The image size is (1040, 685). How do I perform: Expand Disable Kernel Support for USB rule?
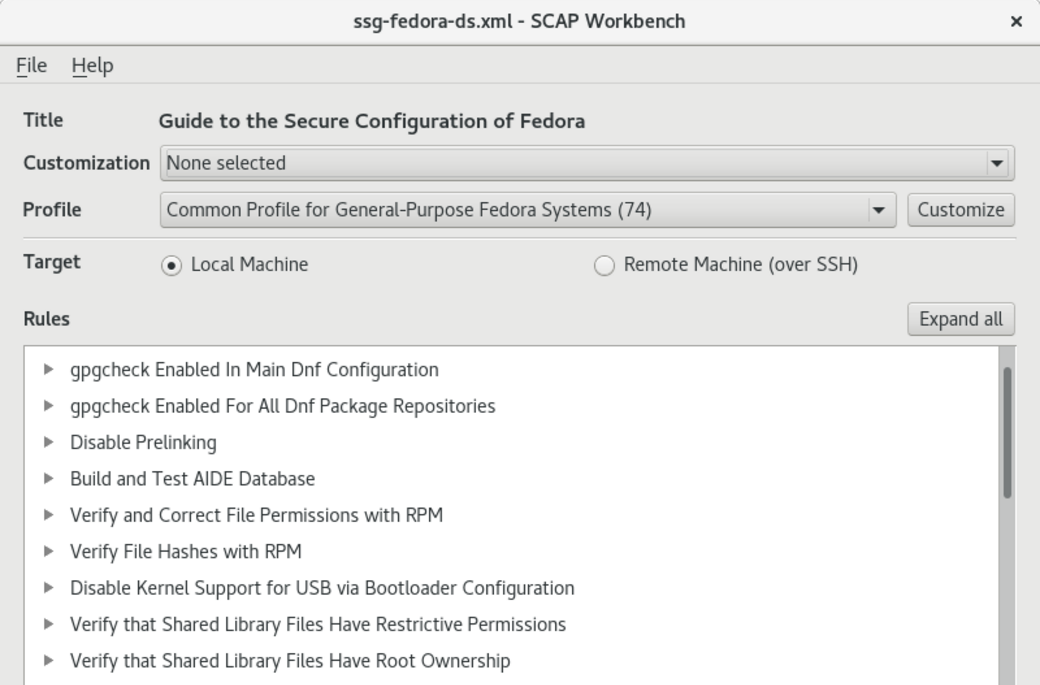click(48, 588)
